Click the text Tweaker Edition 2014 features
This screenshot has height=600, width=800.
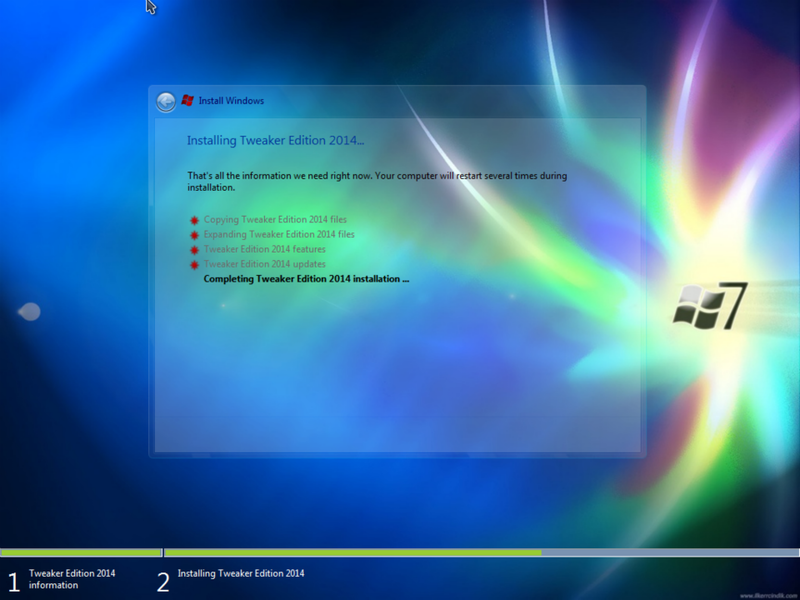click(x=264, y=249)
